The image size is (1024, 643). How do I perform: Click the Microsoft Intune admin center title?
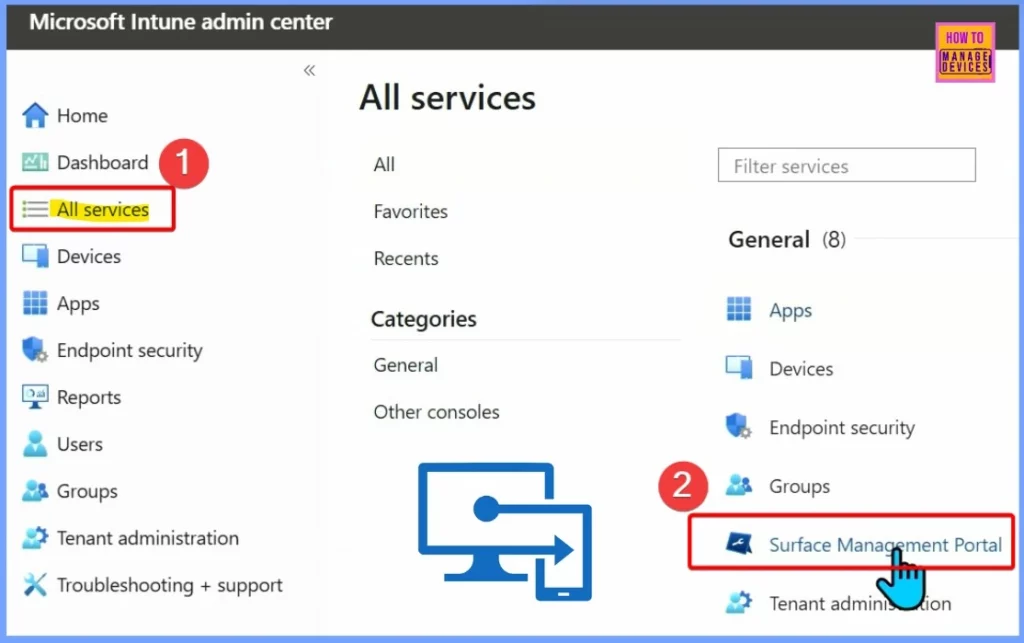[181, 22]
